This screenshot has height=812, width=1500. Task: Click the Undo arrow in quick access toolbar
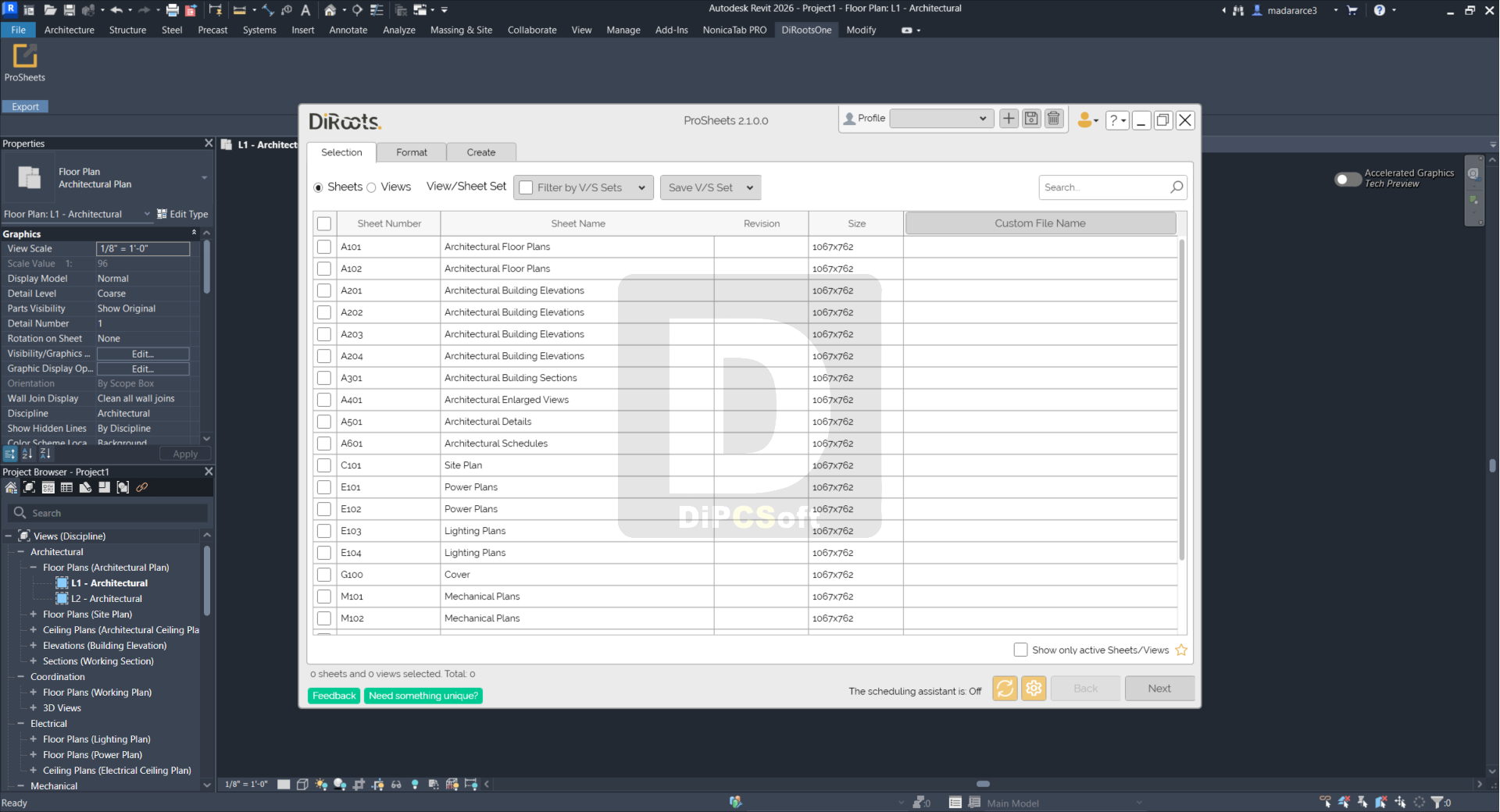[116, 10]
